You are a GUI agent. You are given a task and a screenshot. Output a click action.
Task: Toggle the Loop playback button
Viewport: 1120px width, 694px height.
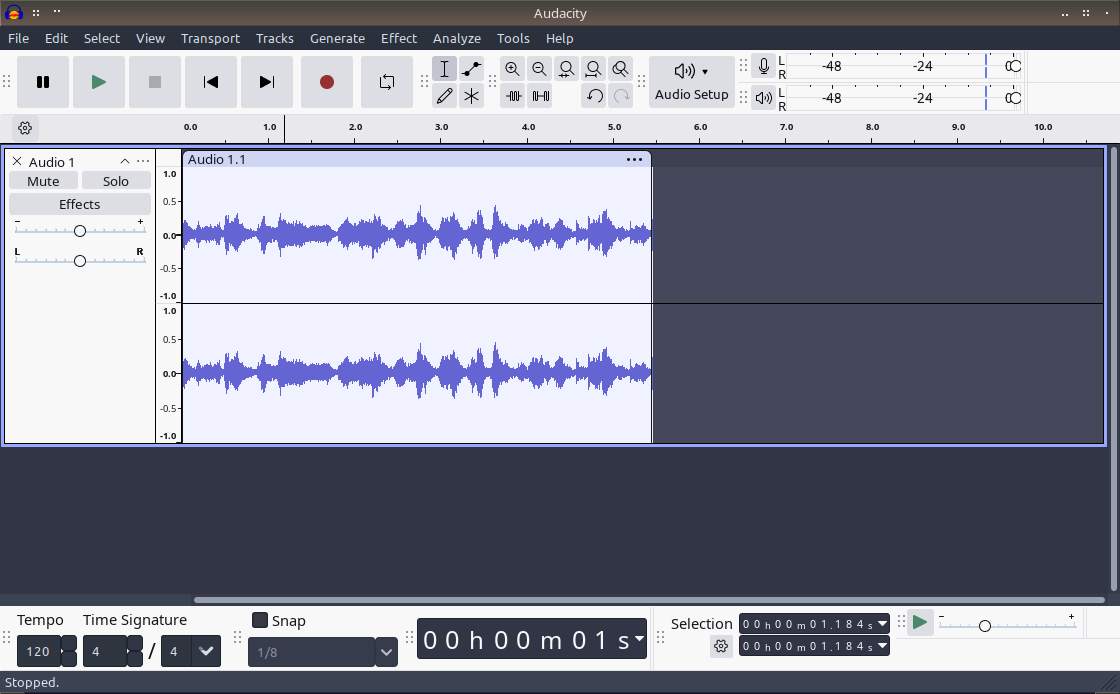click(386, 82)
